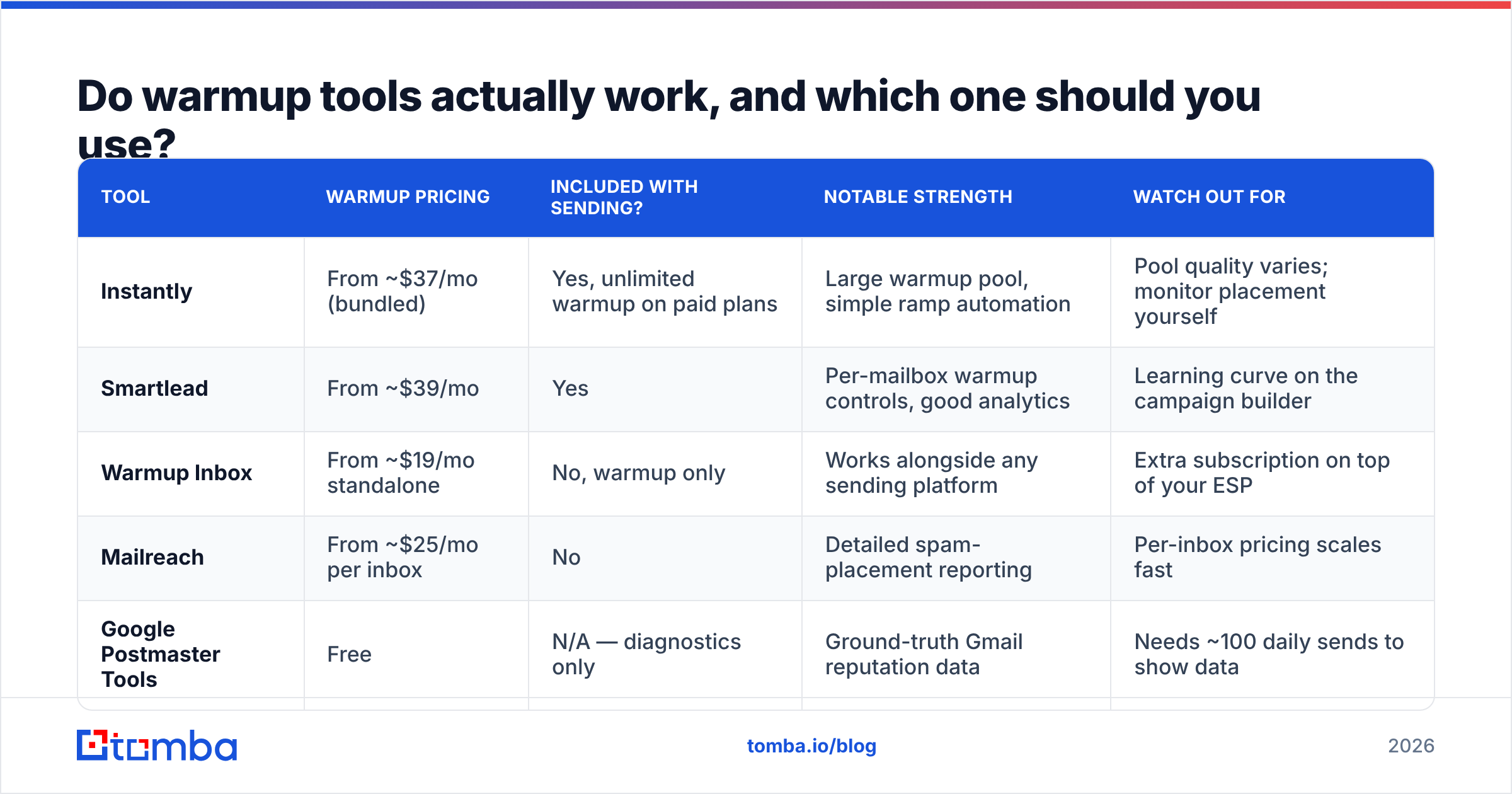The height and width of the screenshot is (794, 1512).
Task: Click 'Needs ~100 daily sends to show data'
Action: coord(1269,654)
